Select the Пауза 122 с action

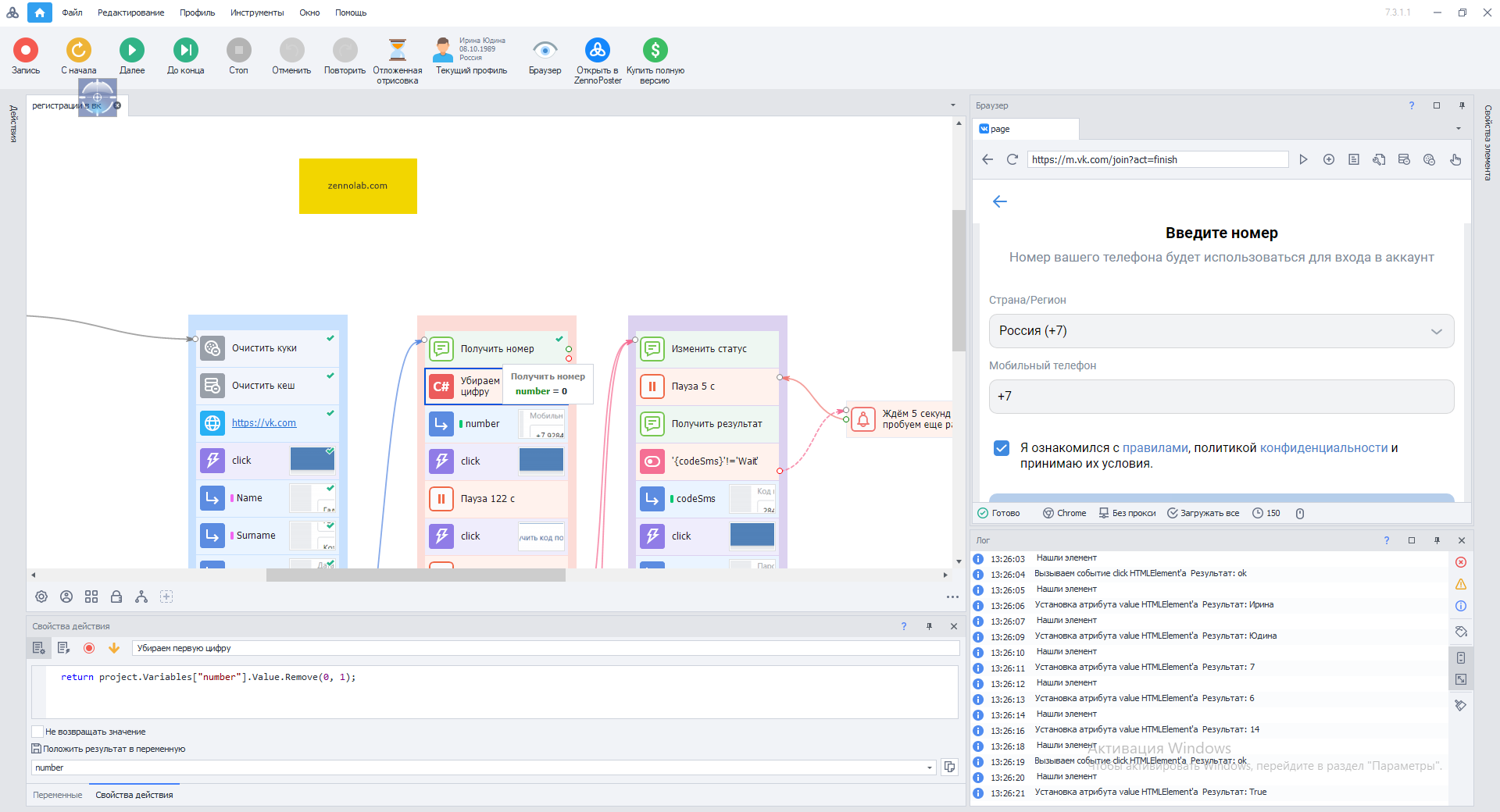[496, 499]
